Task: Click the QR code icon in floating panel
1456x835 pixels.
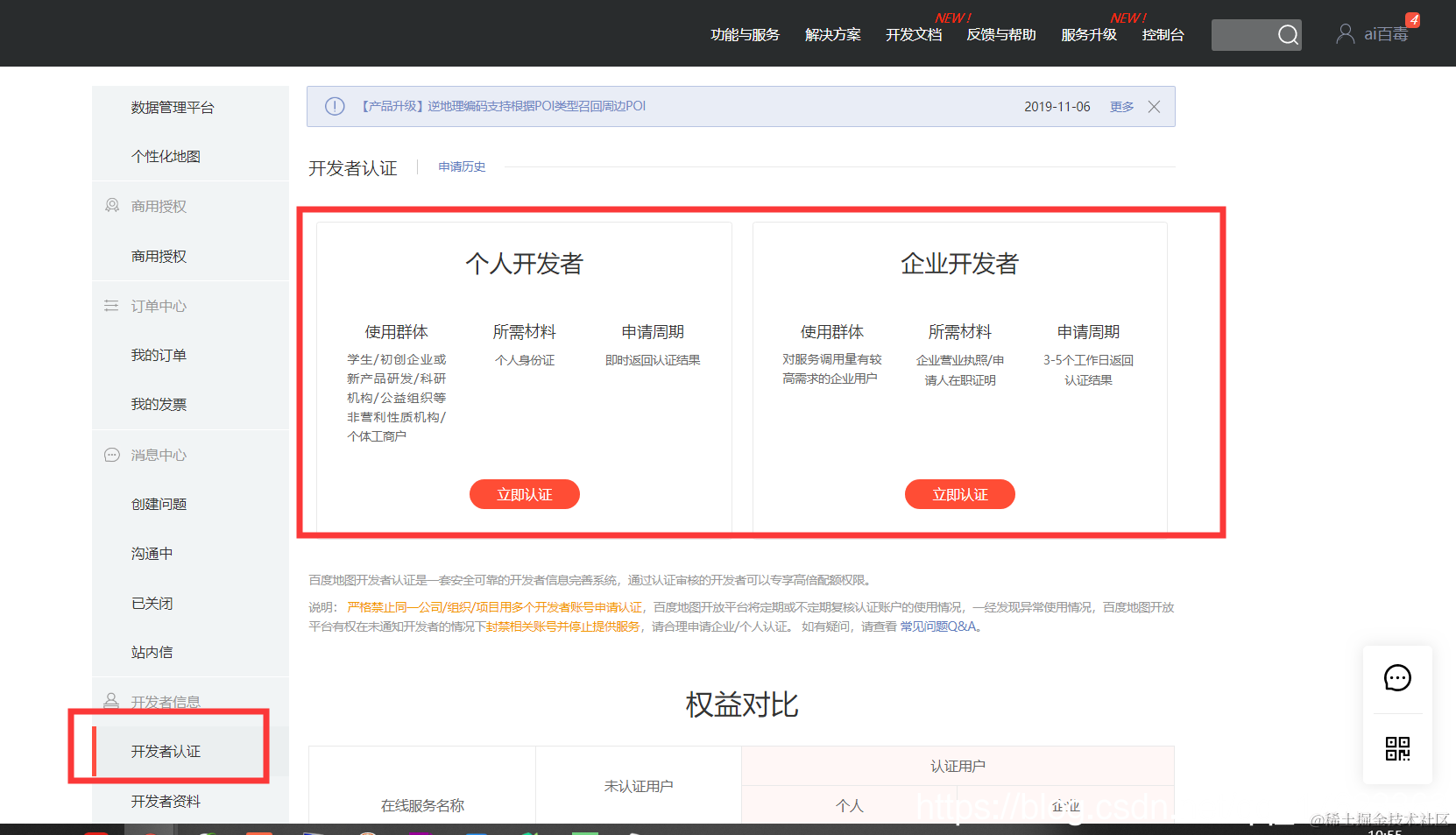Action: pyautogui.click(x=1397, y=749)
